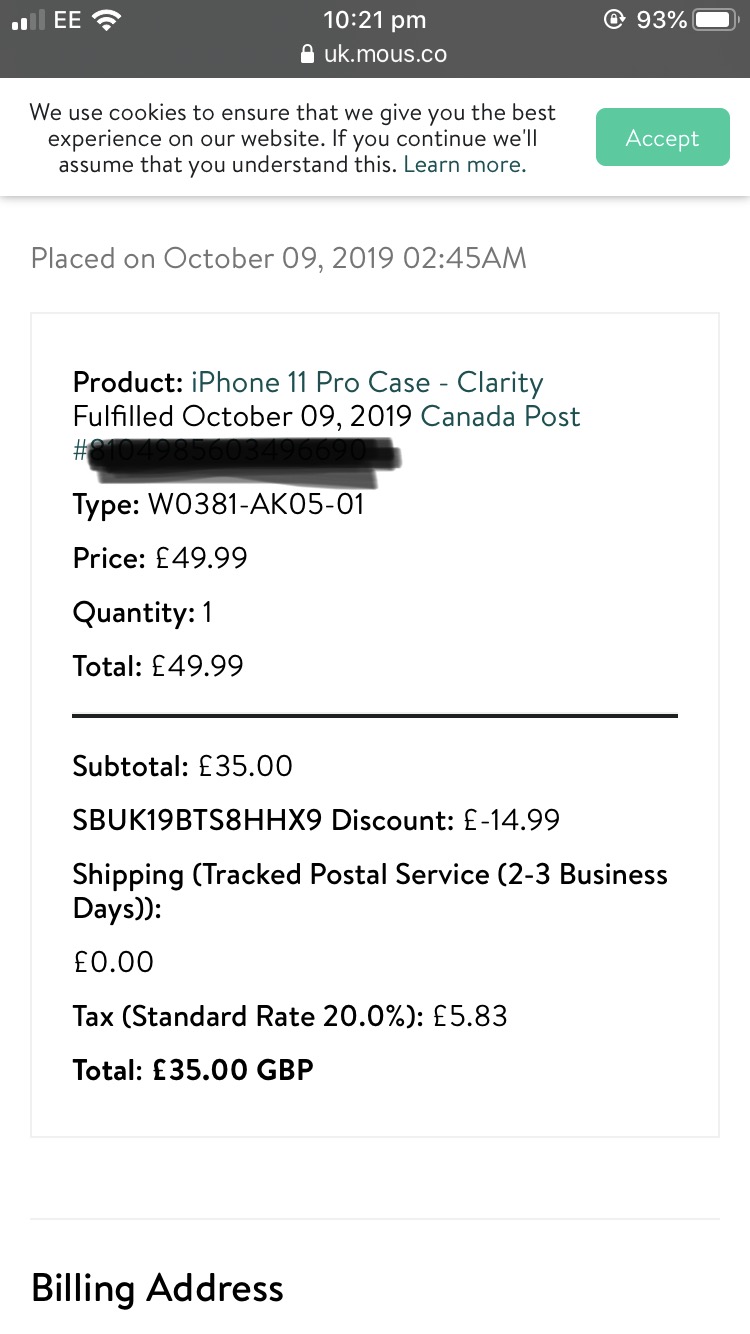
Task: Tap the Accept cookies button
Action: tap(662, 138)
